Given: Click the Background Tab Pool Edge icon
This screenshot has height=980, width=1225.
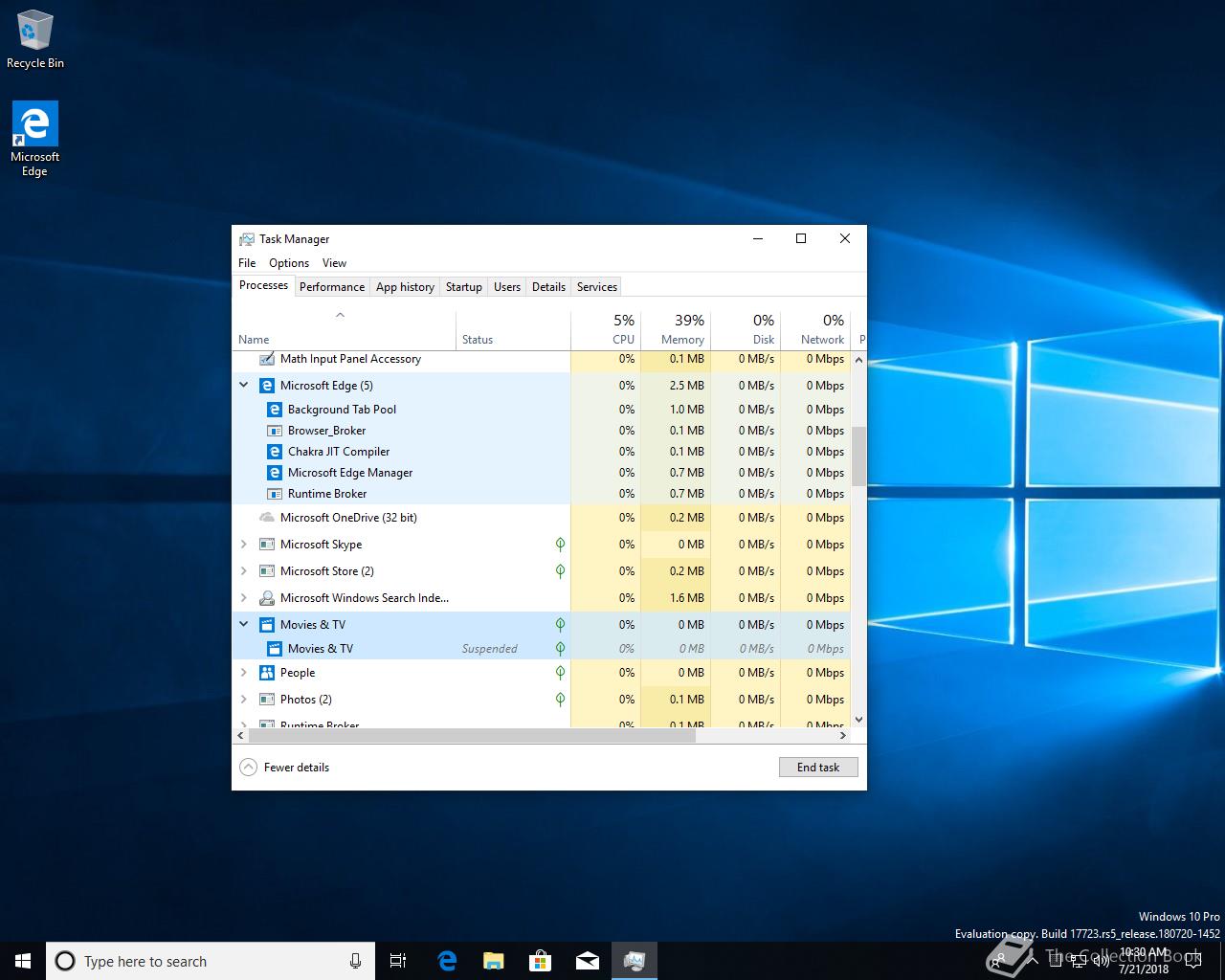Looking at the screenshot, I should click(275, 410).
